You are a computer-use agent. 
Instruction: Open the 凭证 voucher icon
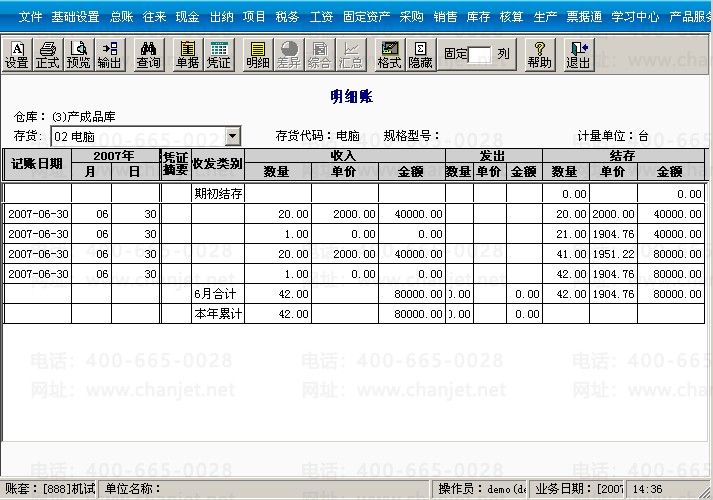pos(219,55)
